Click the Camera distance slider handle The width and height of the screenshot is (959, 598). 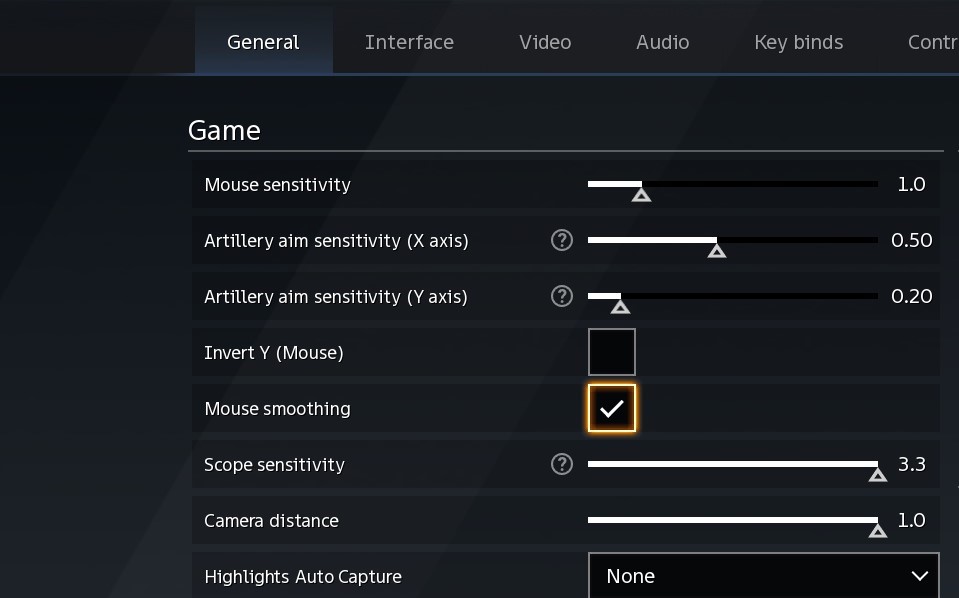click(x=878, y=531)
